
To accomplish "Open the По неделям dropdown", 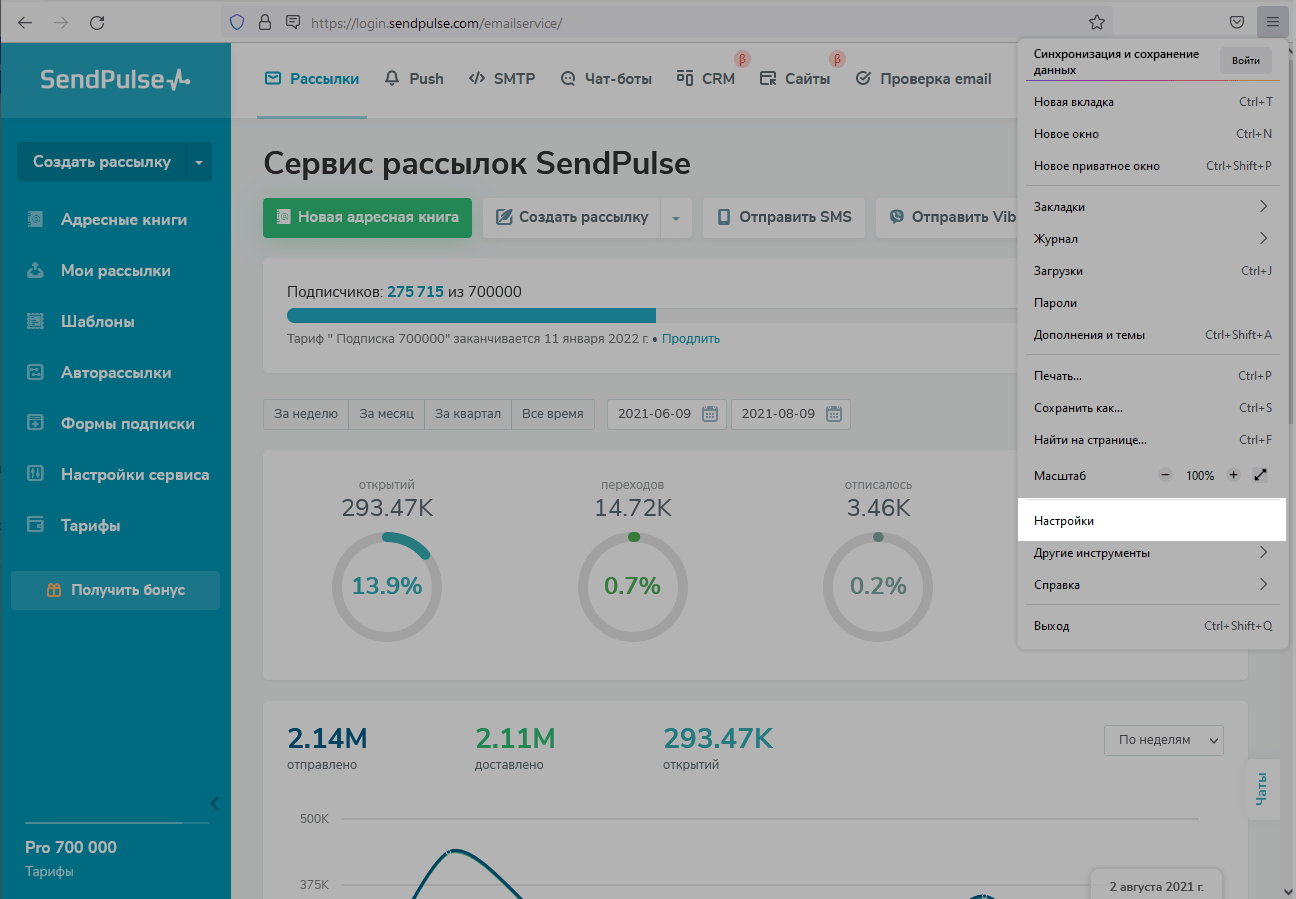I will click(x=1164, y=740).
